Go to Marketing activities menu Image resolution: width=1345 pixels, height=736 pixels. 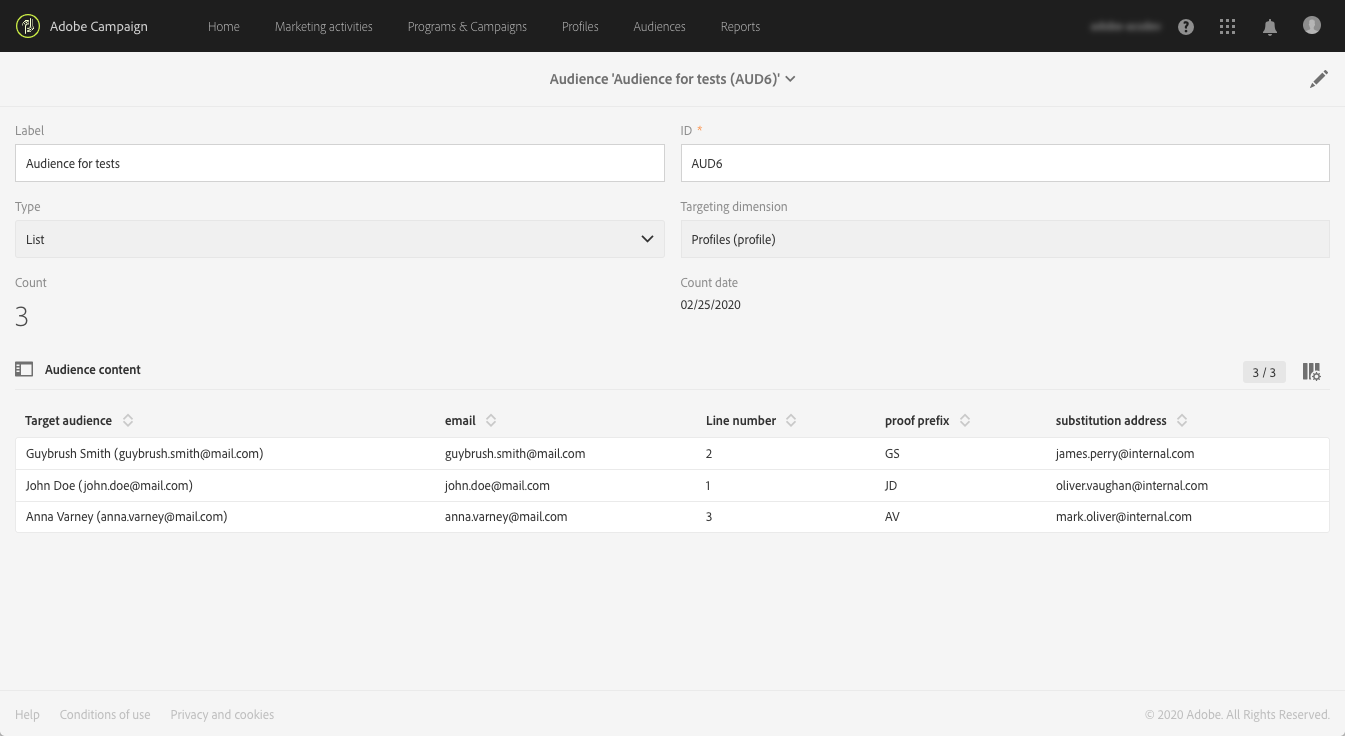[x=324, y=27]
